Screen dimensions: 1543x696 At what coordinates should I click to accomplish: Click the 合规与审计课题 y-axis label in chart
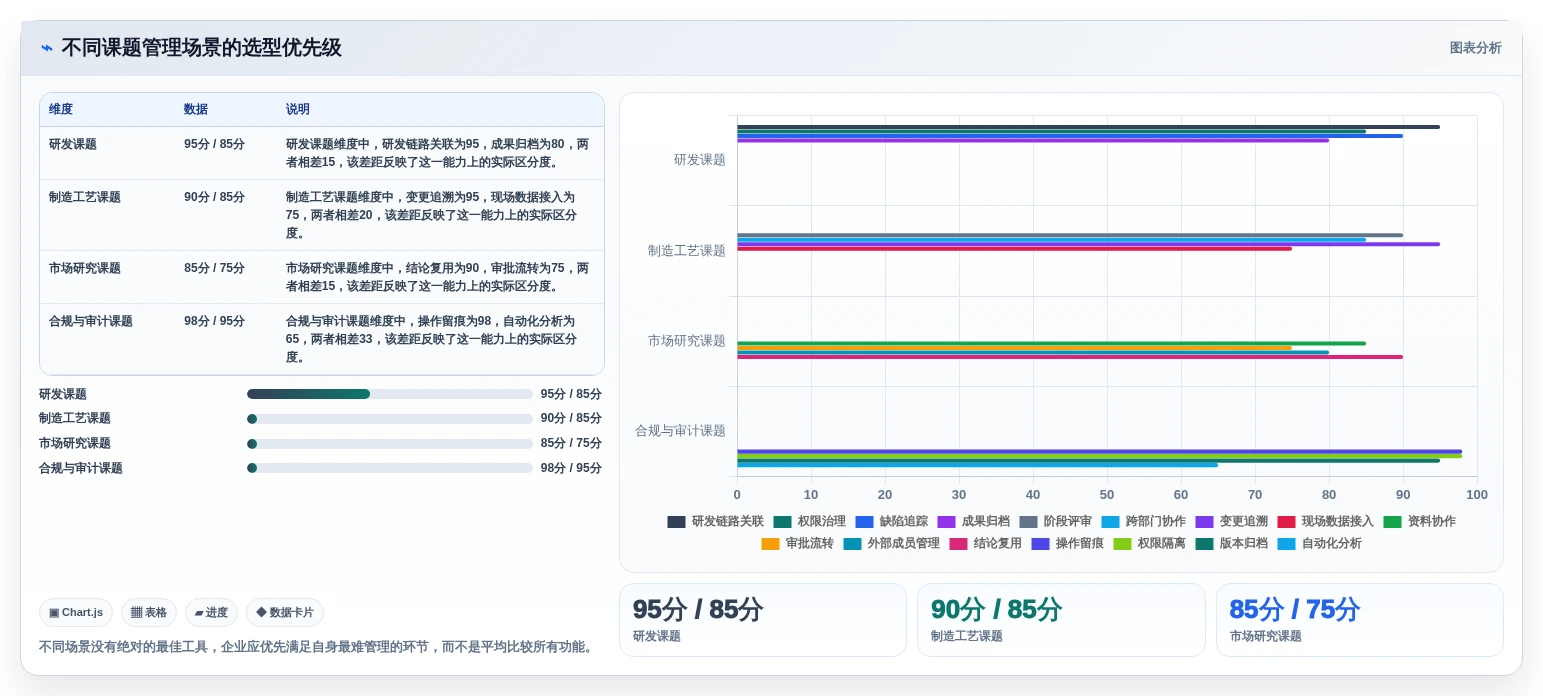tap(681, 431)
